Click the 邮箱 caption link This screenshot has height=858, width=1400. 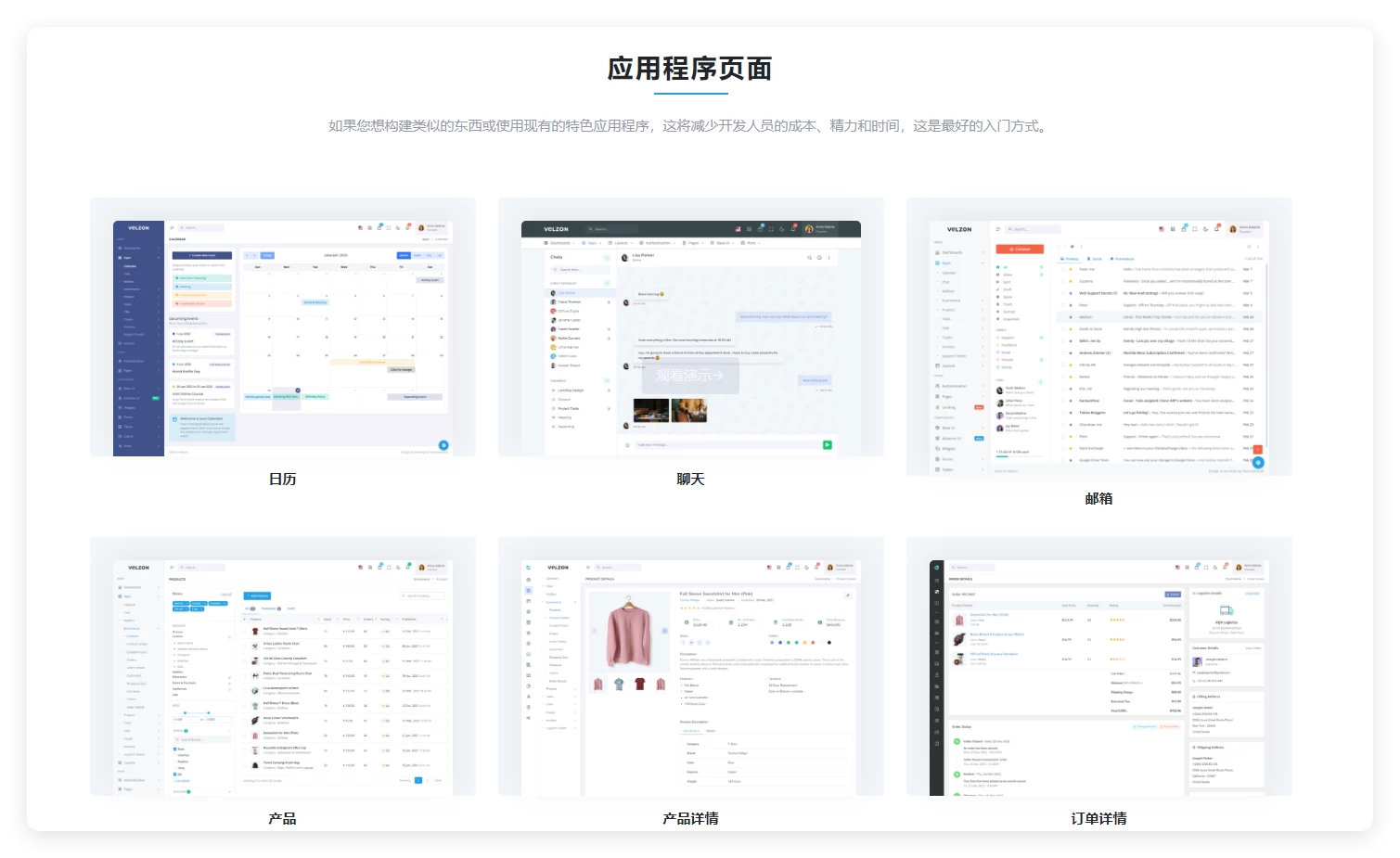1098,499
